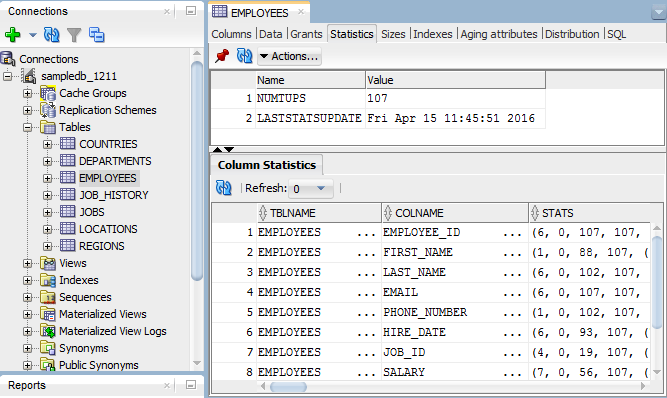Open the Distribution tab
This screenshot has width=667, height=398.
[x=572, y=34]
